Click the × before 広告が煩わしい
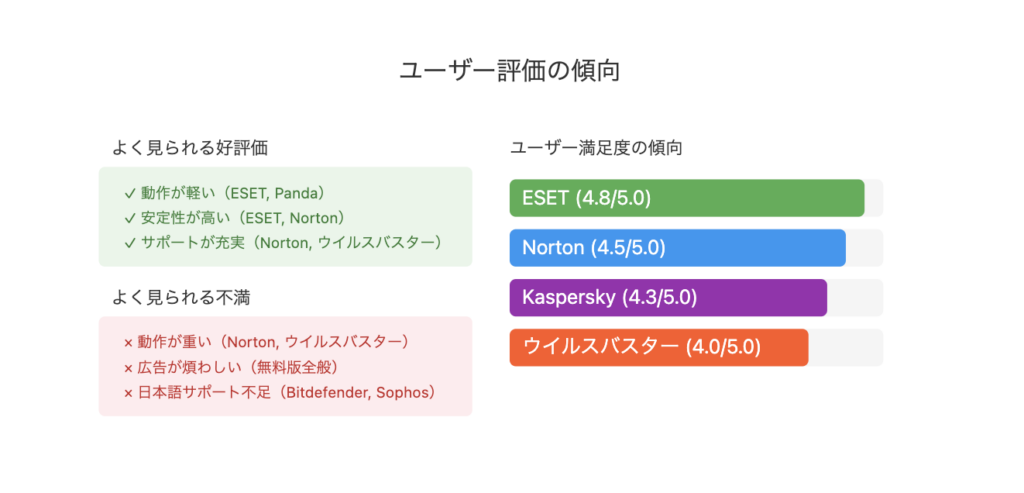Image resolution: width=1024 pixels, height=493 pixels. coord(128,368)
